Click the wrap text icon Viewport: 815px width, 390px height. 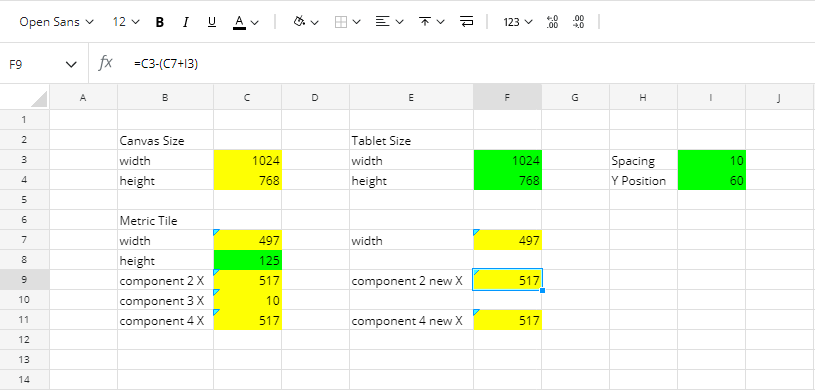pos(467,22)
